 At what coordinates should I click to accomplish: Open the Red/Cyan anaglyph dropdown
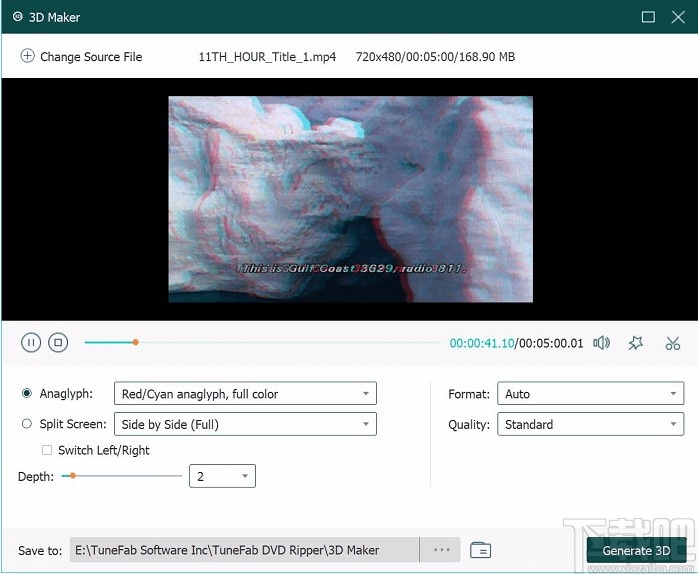(x=245, y=393)
